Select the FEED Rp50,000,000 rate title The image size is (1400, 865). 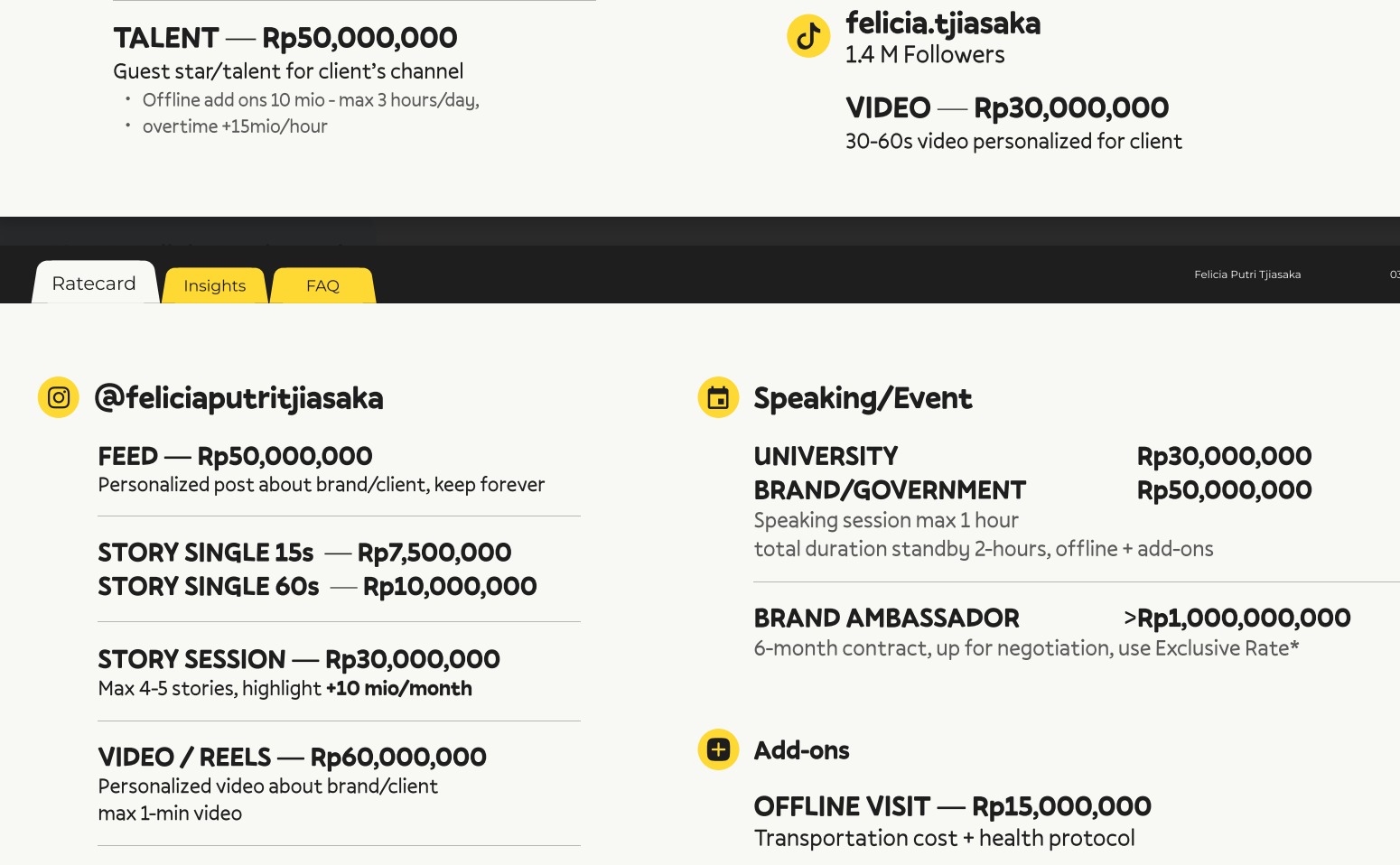235,456
